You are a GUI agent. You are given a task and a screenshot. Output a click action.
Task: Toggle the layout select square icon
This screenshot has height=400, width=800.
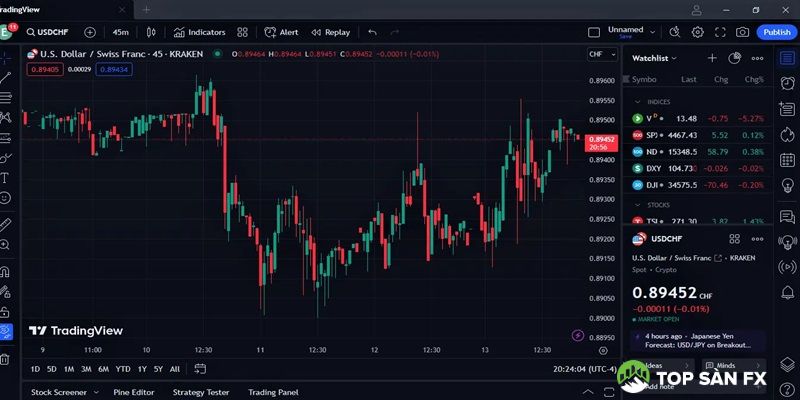click(594, 32)
